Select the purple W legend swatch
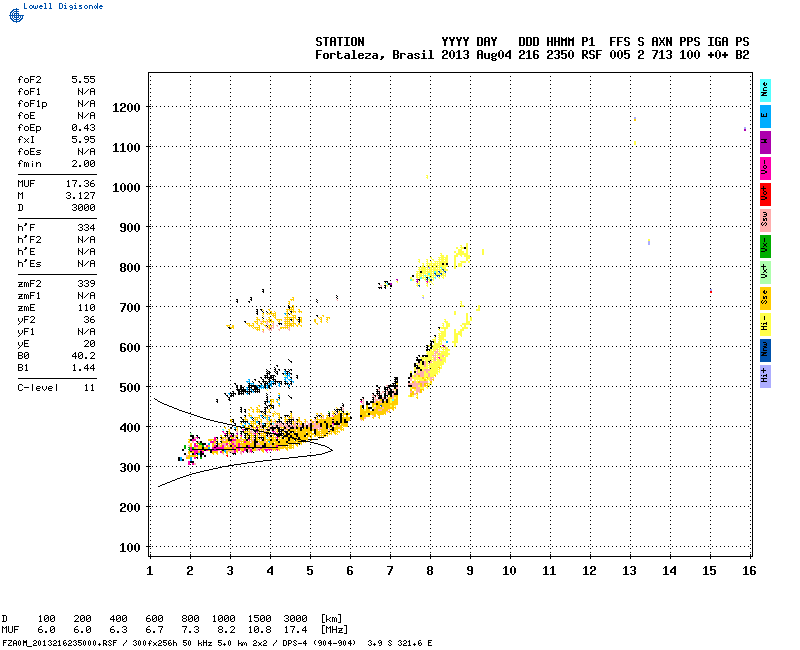This screenshot has height=650, width=800. click(765, 142)
